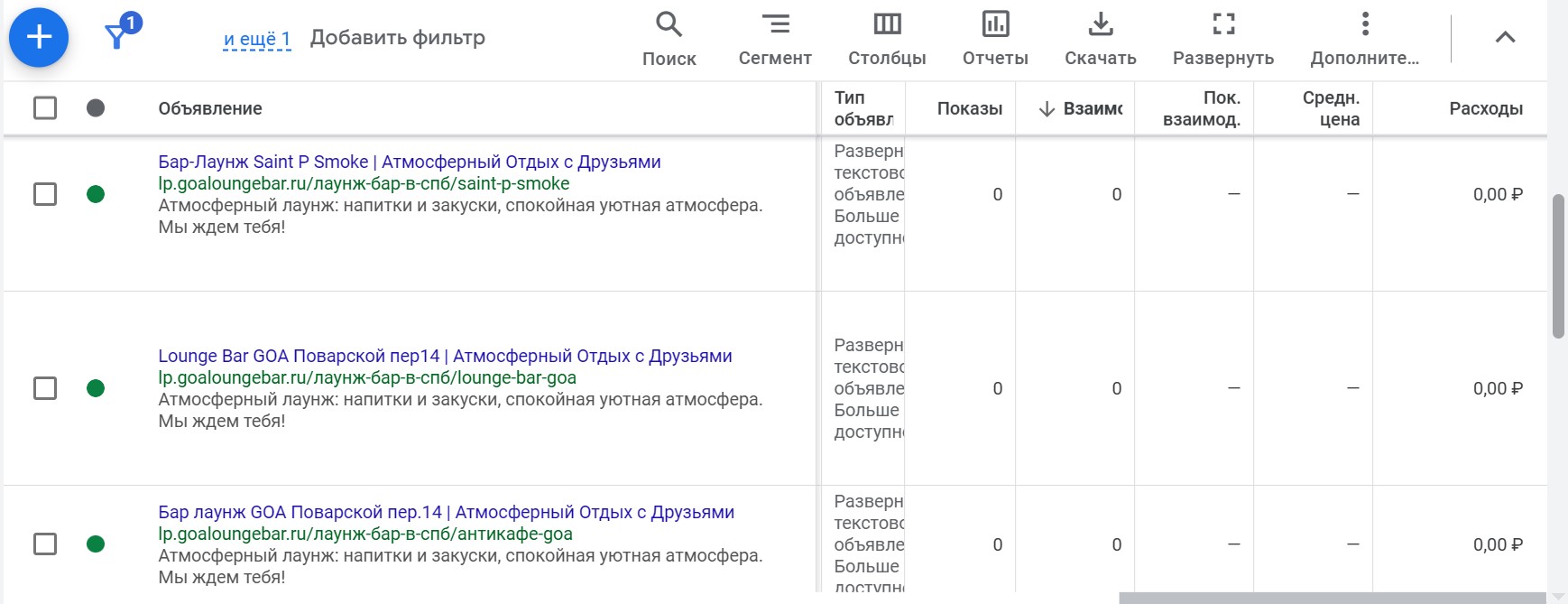1568x604 pixels.
Task: Open the Бар-Лаунж Saint P Smoke ad headline
Action: point(410,162)
